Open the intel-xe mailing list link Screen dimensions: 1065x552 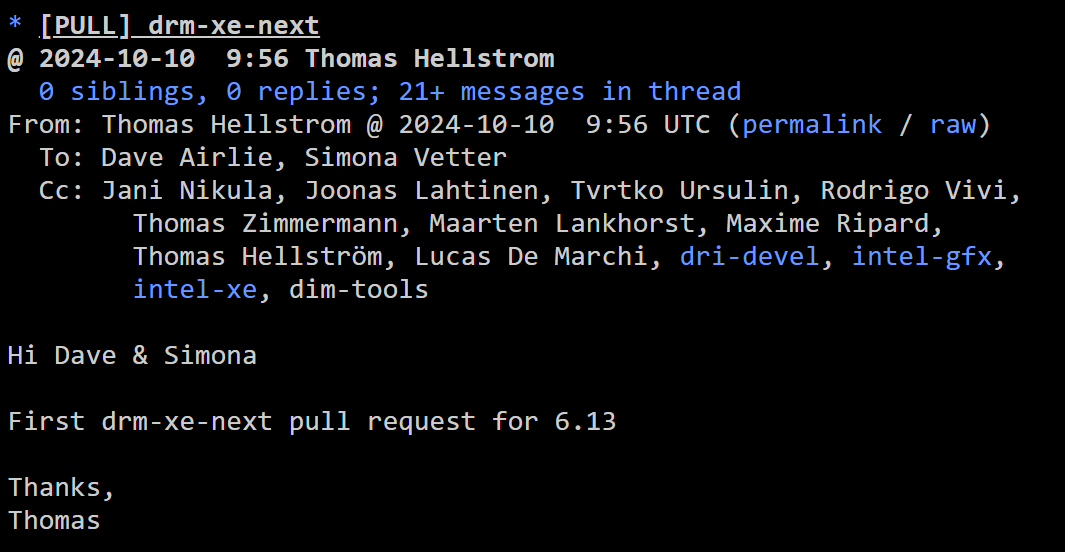coord(195,290)
